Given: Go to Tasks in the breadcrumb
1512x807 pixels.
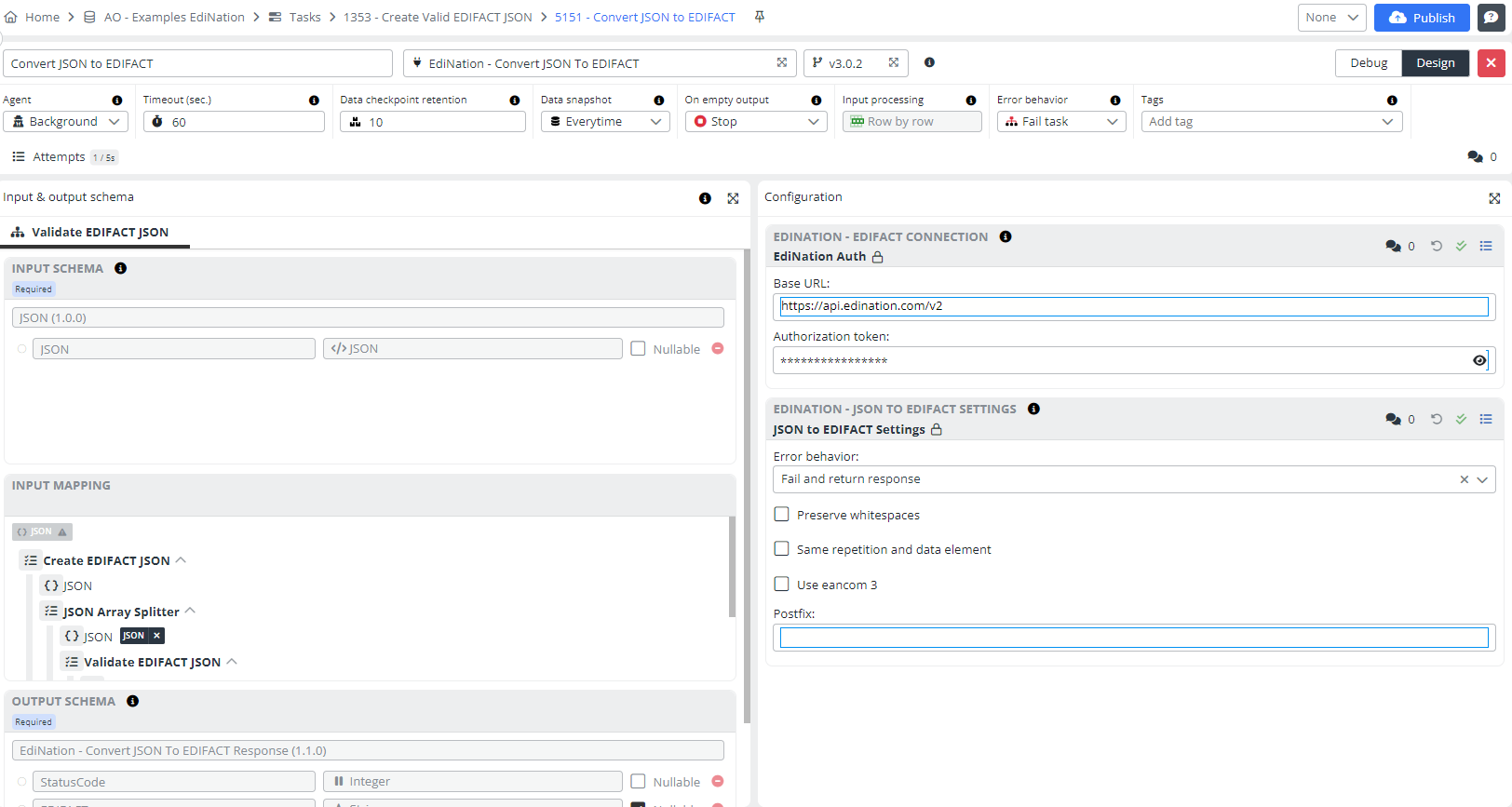Looking at the screenshot, I should [x=304, y=18].
